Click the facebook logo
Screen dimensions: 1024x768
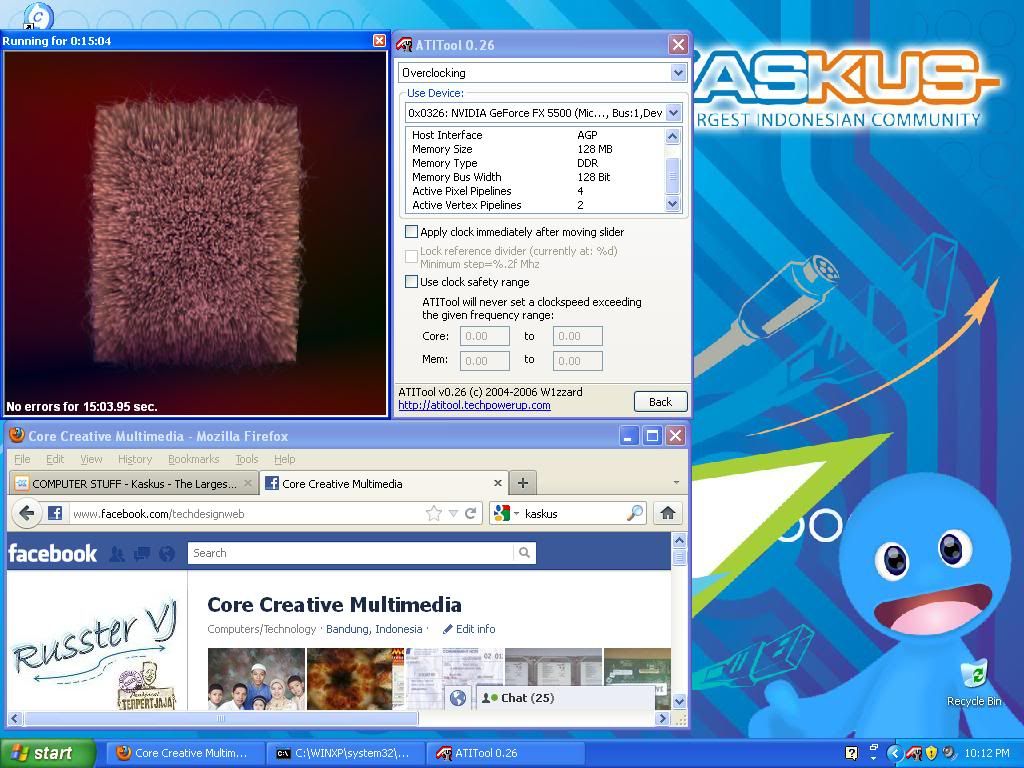[52, 554]
